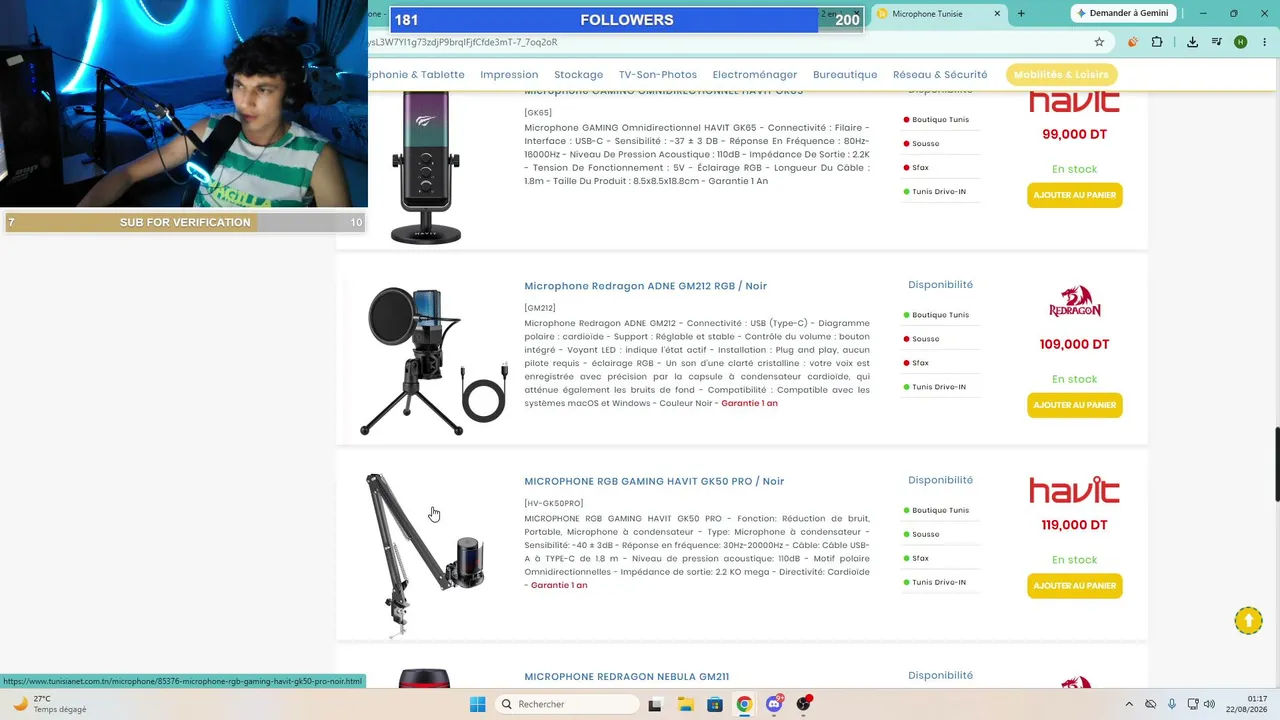Open the TV-Son-Photos menu
This screenshot has width=1280, height=720.
click(658, 75)
